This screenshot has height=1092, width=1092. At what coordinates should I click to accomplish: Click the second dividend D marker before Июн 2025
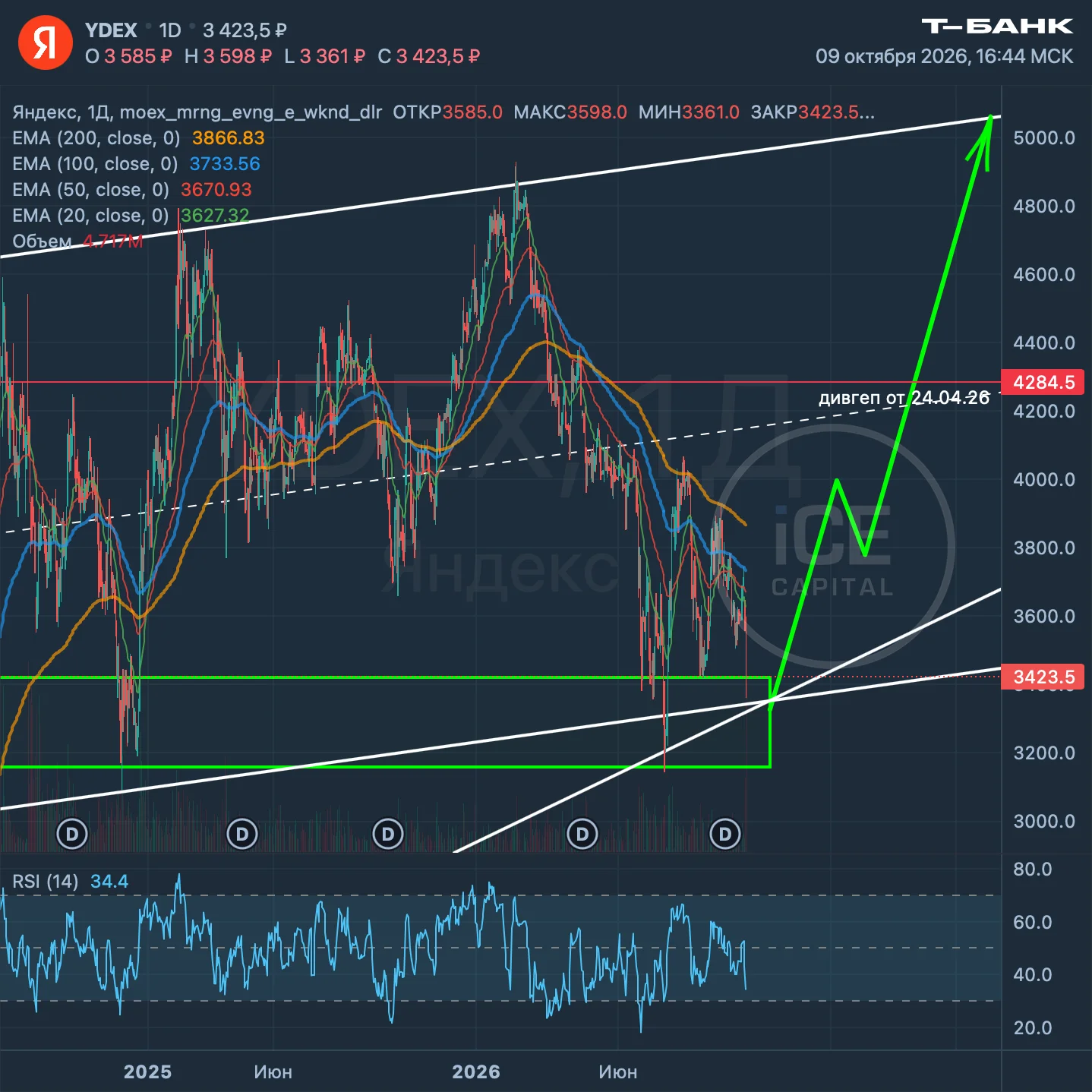pos(242,835)
